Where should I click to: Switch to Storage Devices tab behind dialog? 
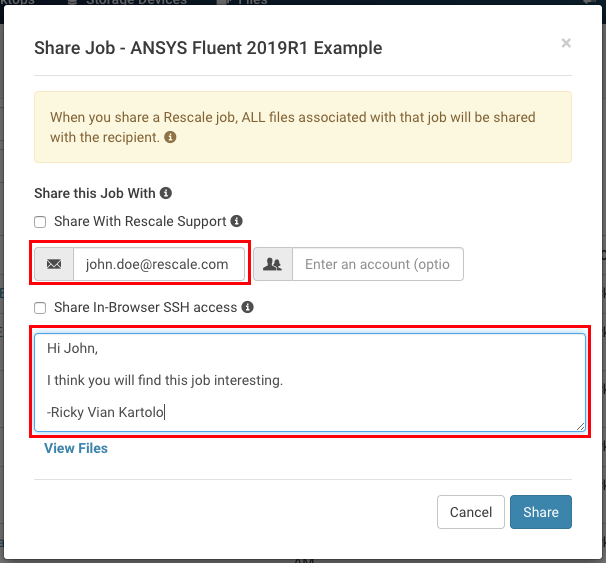[128, 2]
